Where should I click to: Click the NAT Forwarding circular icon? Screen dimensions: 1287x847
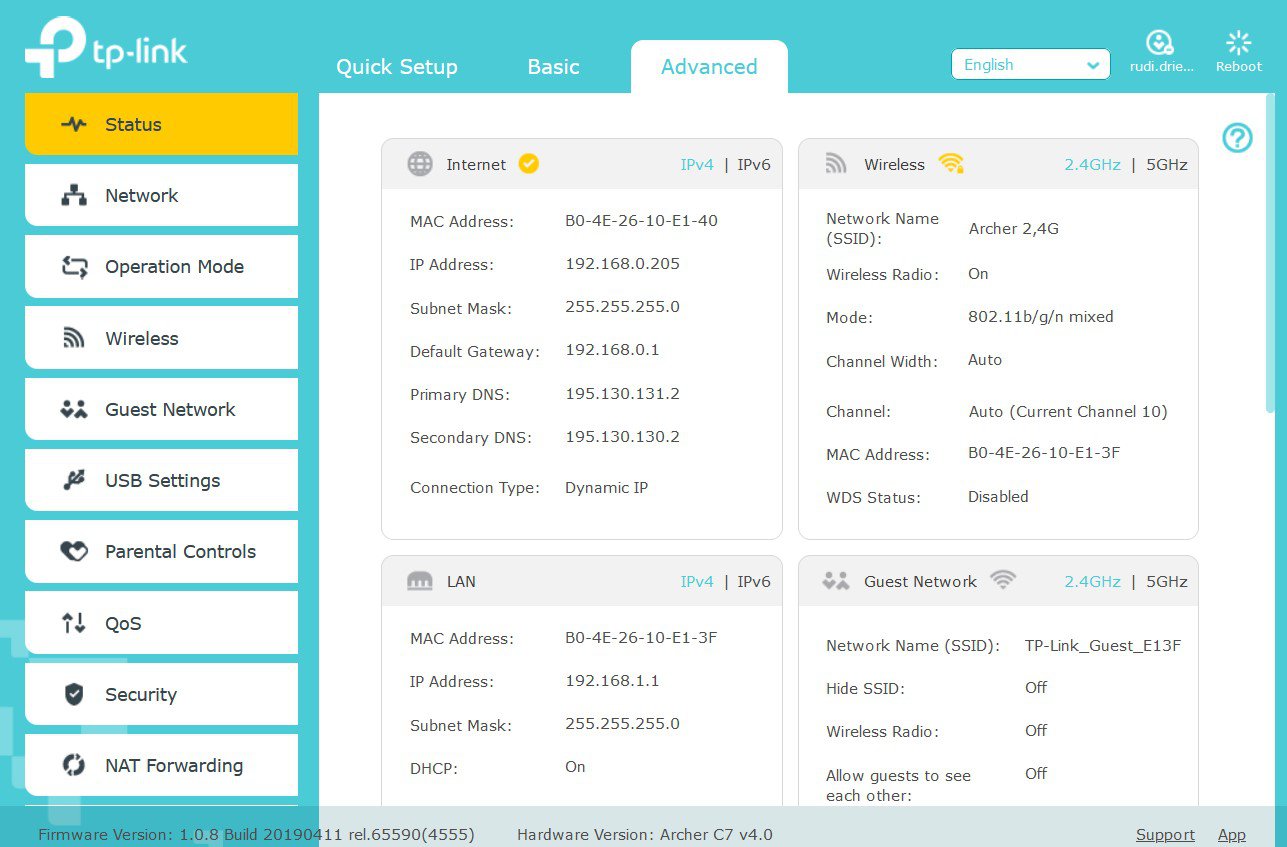click(x=74, y=766)
